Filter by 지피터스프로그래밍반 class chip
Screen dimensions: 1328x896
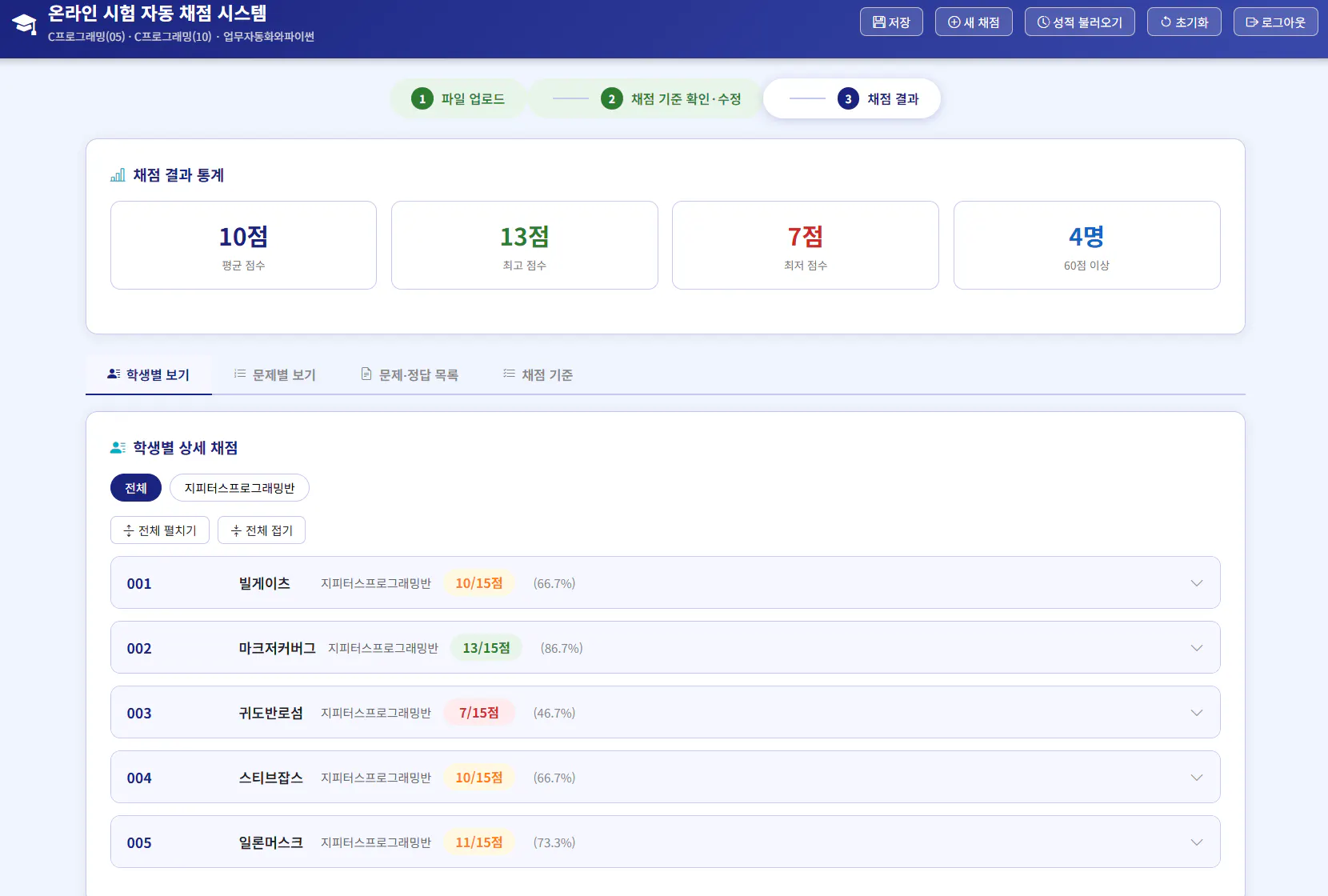[x=239, y=488]
